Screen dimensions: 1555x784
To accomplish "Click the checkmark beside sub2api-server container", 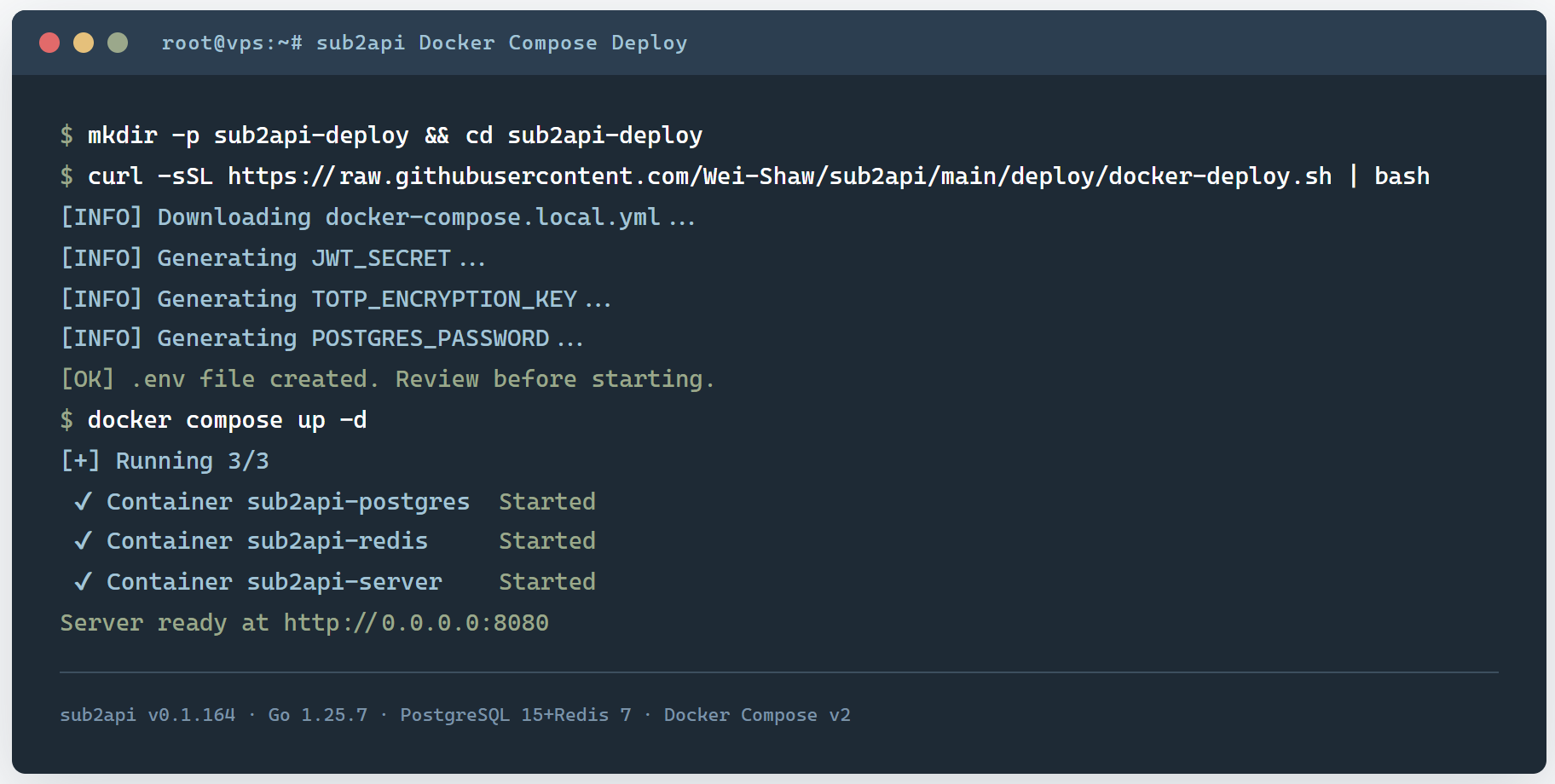I will click(83, 582).
